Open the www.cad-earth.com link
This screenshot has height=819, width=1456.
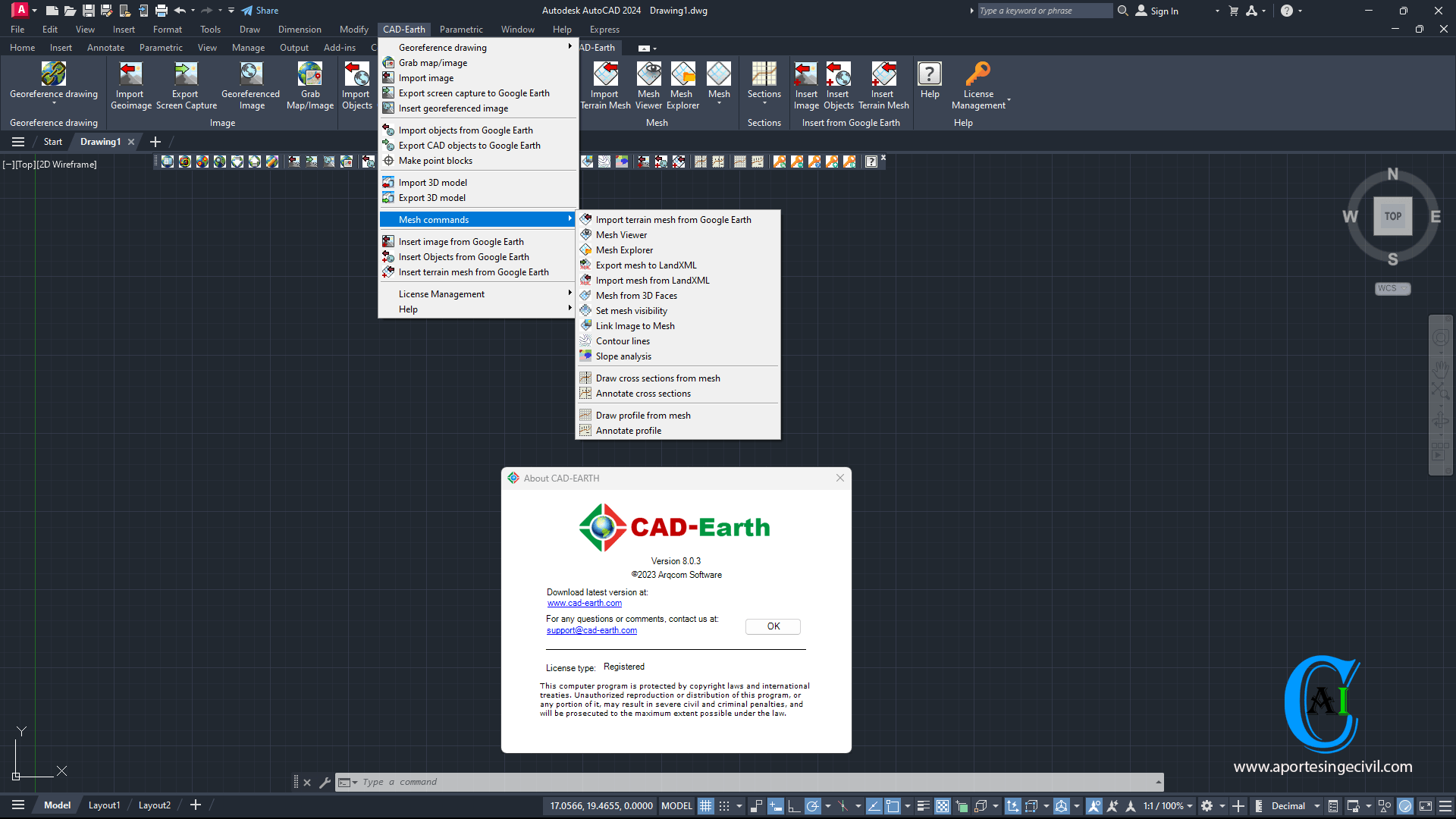click(583, 603)
